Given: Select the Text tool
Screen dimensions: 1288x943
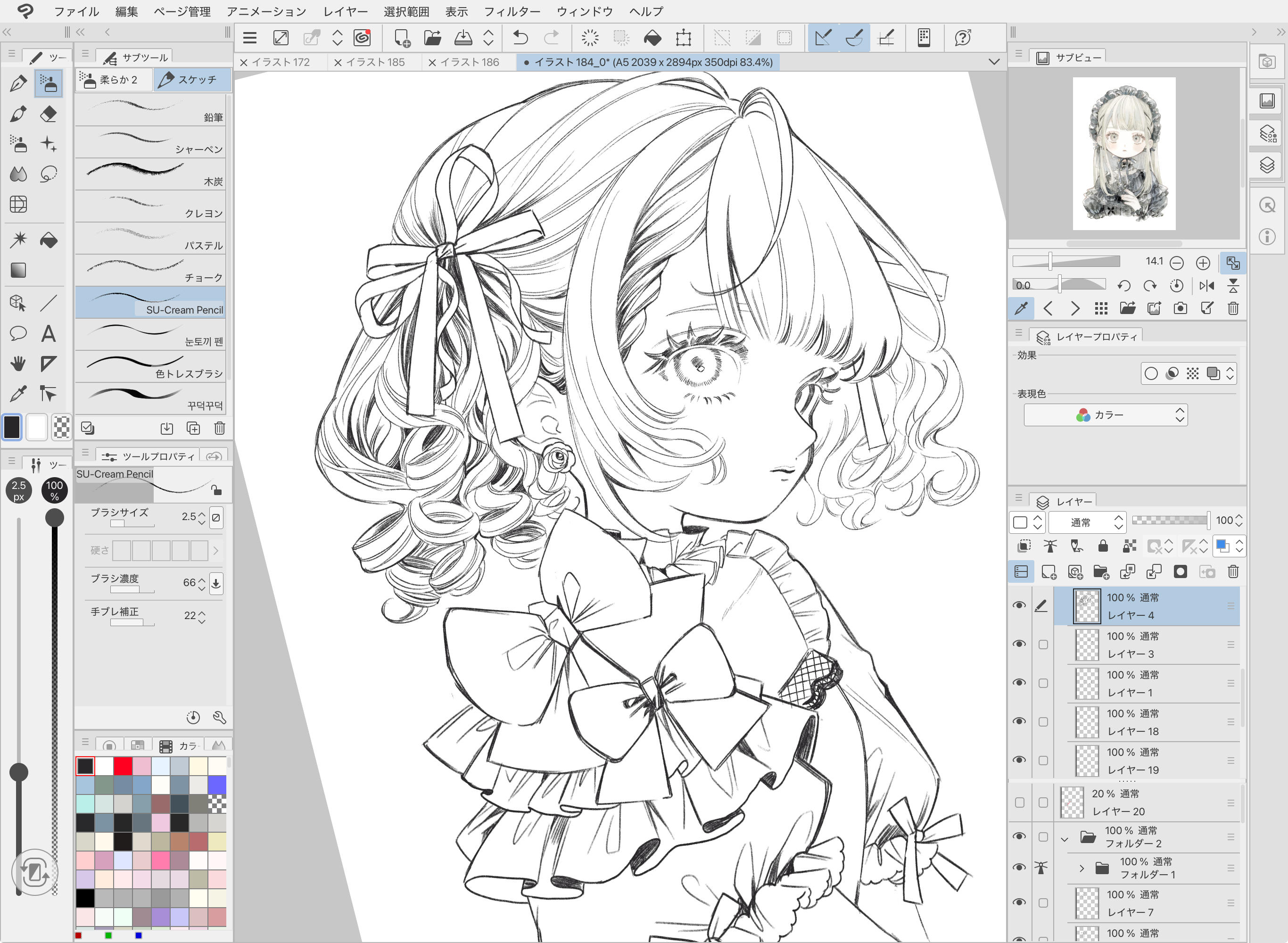Looking at the screenshot, I should pos(49,333).
